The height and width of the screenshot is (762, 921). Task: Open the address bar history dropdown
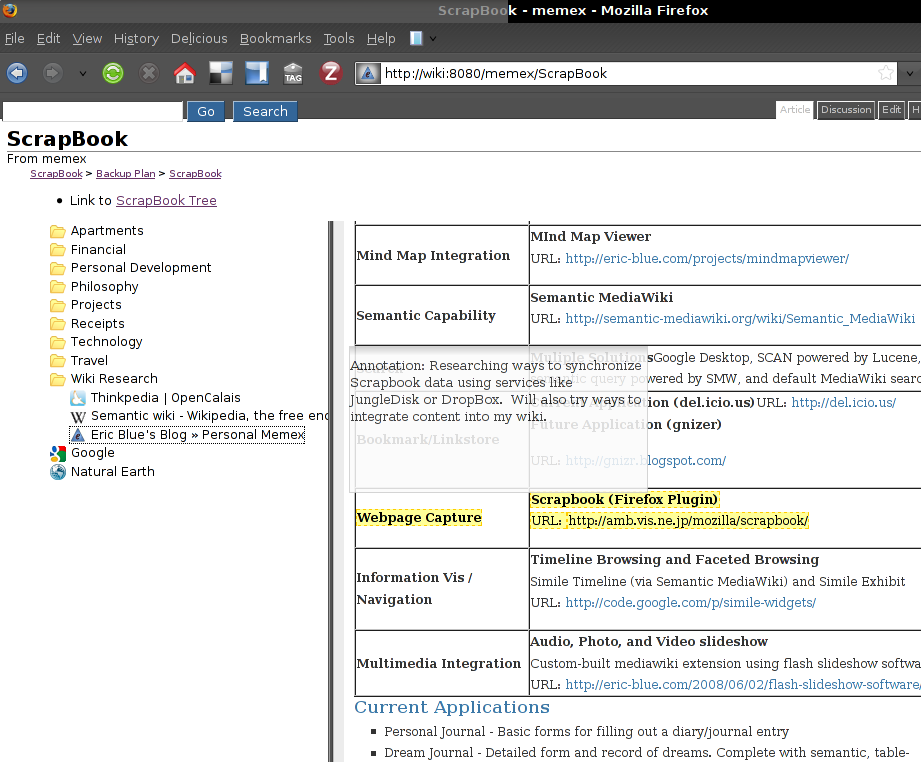coord(910,73)
